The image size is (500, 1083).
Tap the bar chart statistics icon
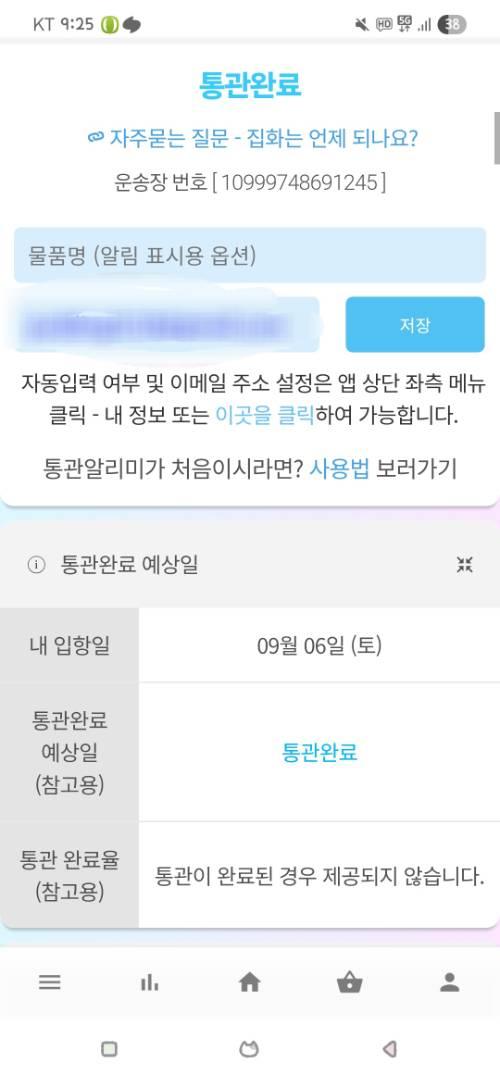click(x=149, y=983)
